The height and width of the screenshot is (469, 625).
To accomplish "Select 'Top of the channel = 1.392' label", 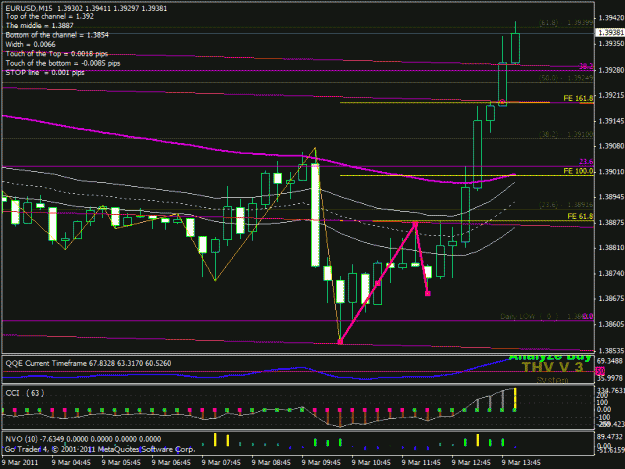I will click(x=49, y=16).
